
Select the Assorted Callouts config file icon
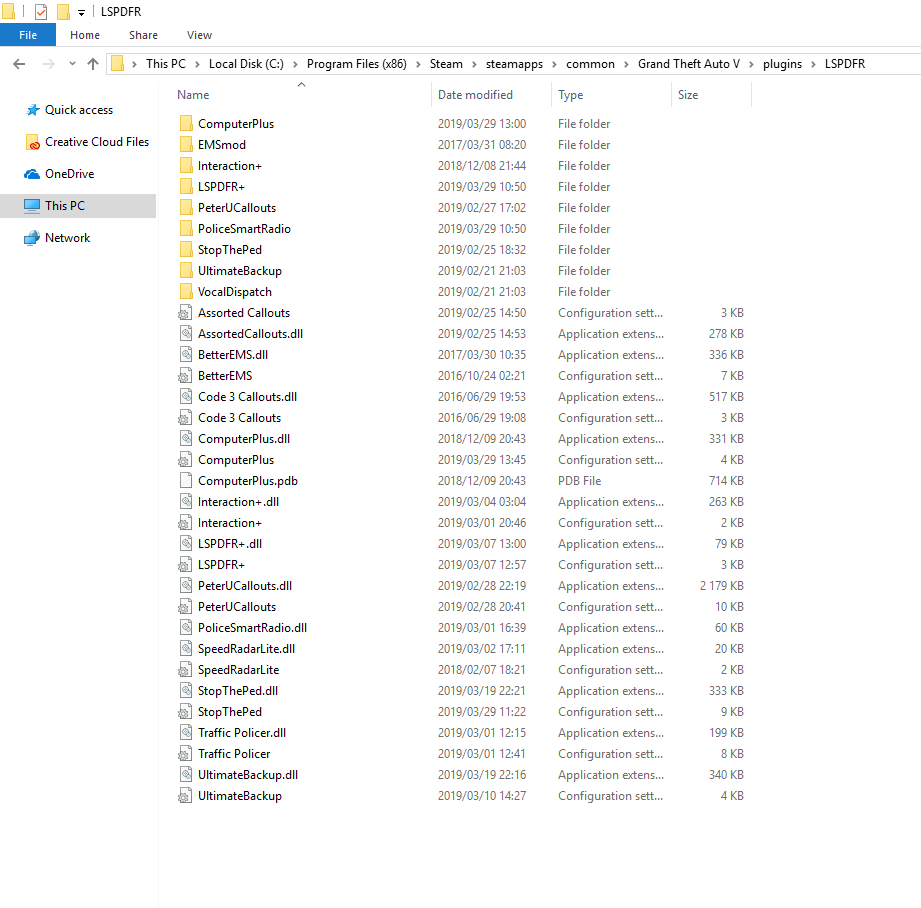[x=185, y=312]
